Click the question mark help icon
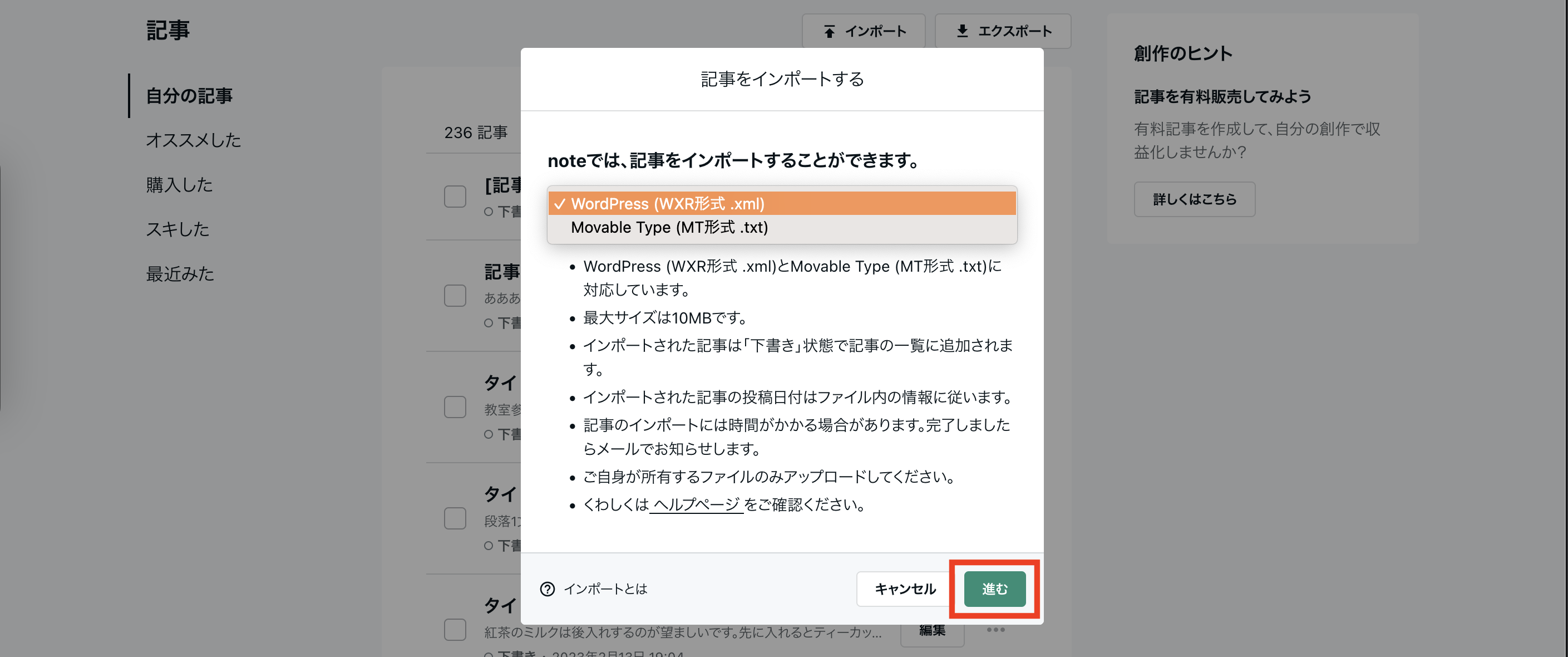 tap(547, 589)
